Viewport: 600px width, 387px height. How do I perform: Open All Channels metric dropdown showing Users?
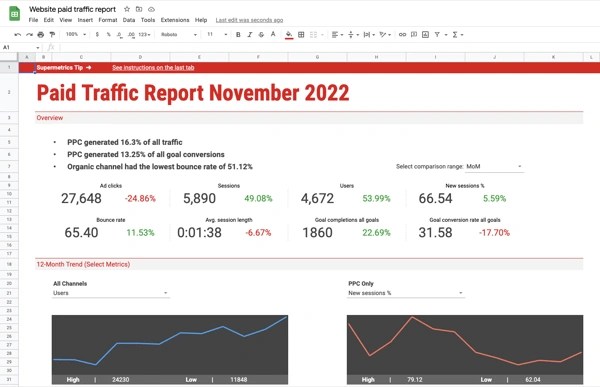click(111, 293)
